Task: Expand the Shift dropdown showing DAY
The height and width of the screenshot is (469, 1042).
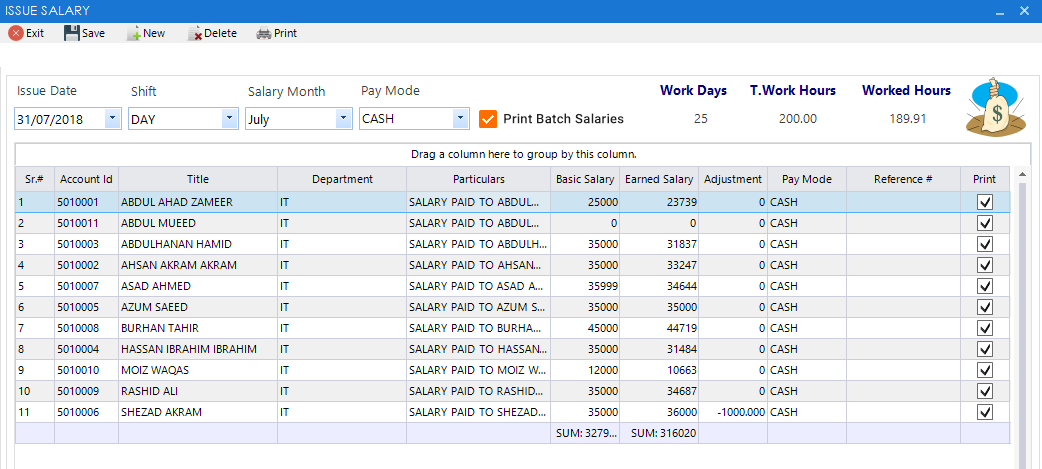Action: point(229,119)
